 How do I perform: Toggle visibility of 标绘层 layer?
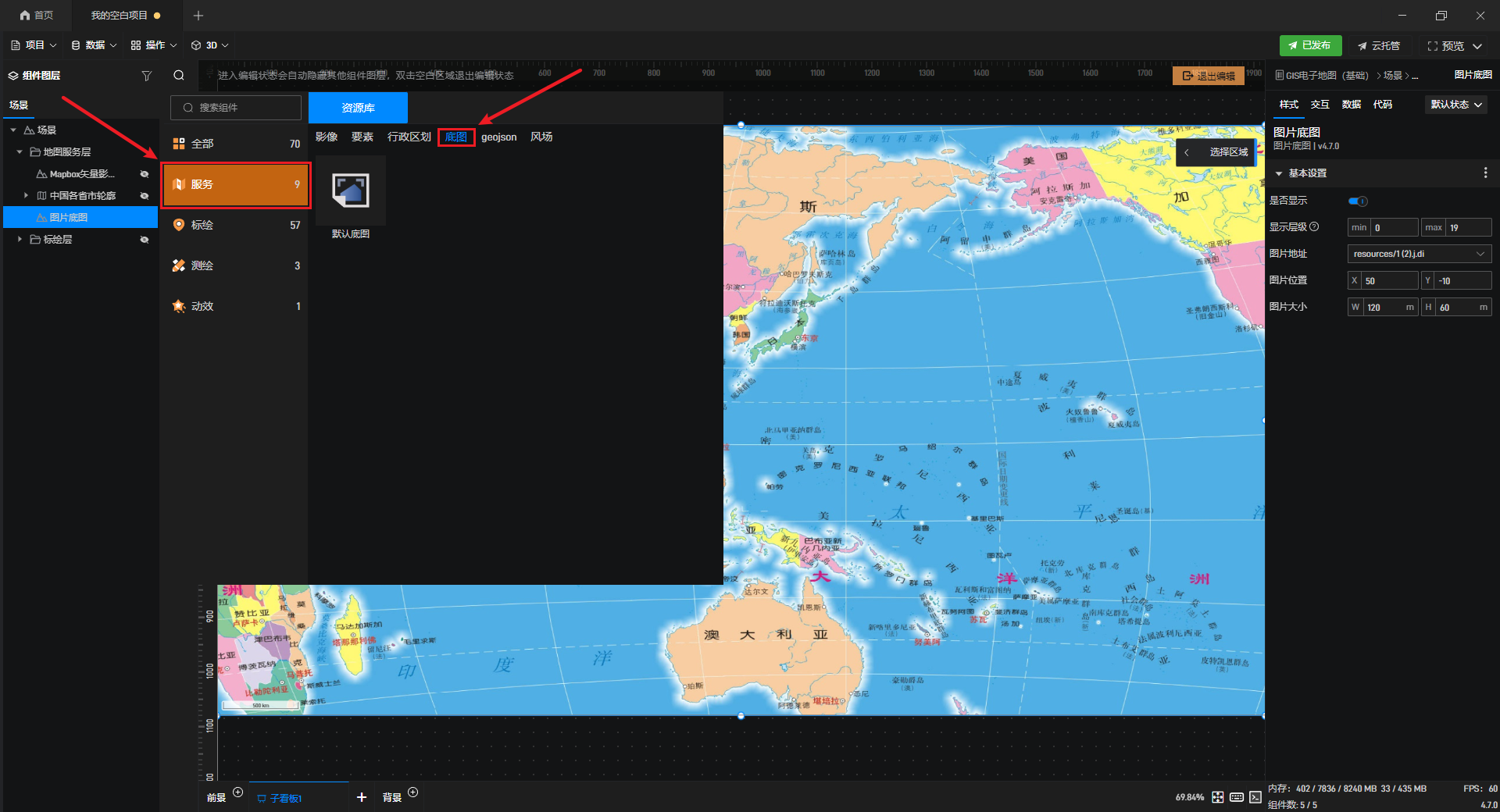tap(145, 240)
